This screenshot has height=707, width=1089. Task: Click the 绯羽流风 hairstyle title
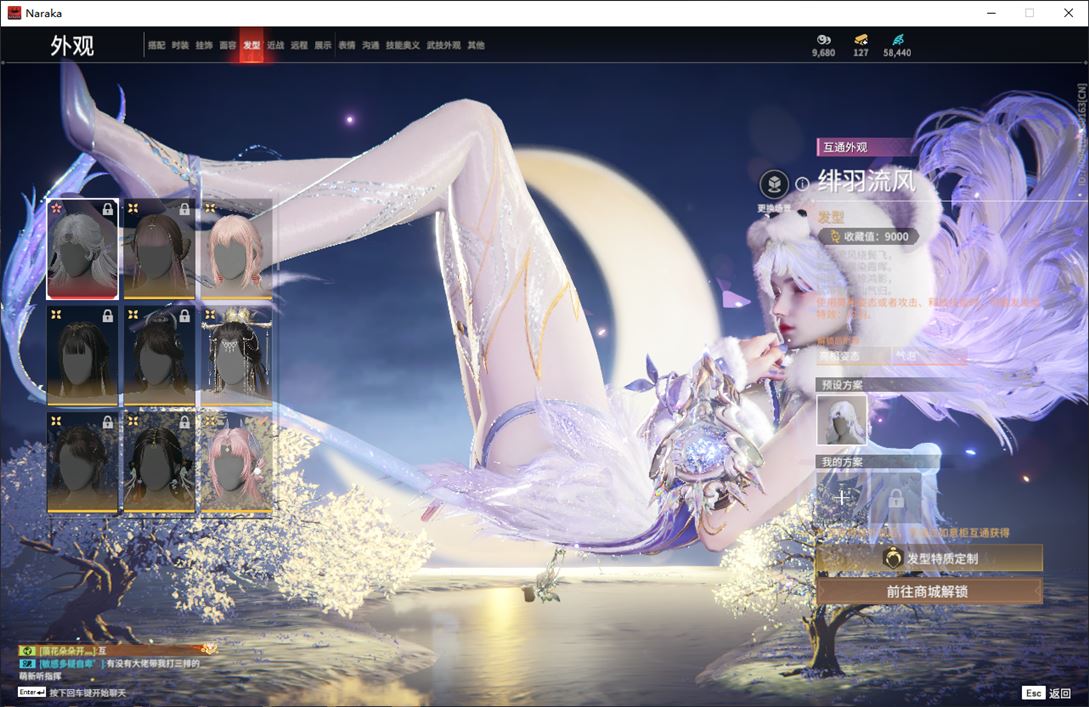coord(867,183)
